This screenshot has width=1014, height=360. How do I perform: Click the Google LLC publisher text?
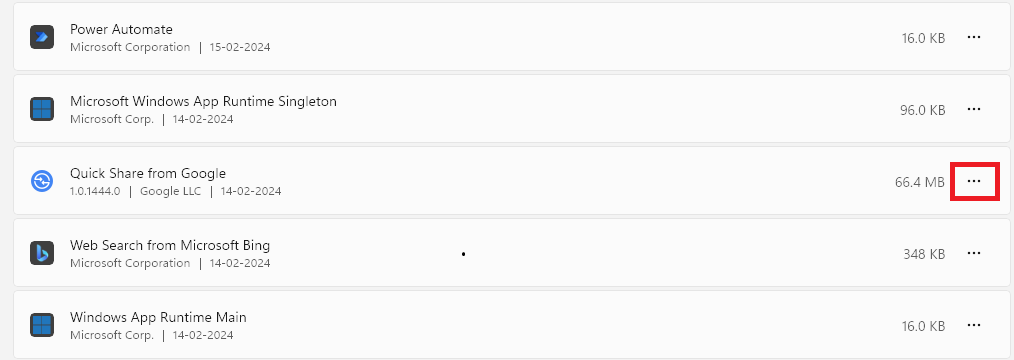tap(170, 191)
